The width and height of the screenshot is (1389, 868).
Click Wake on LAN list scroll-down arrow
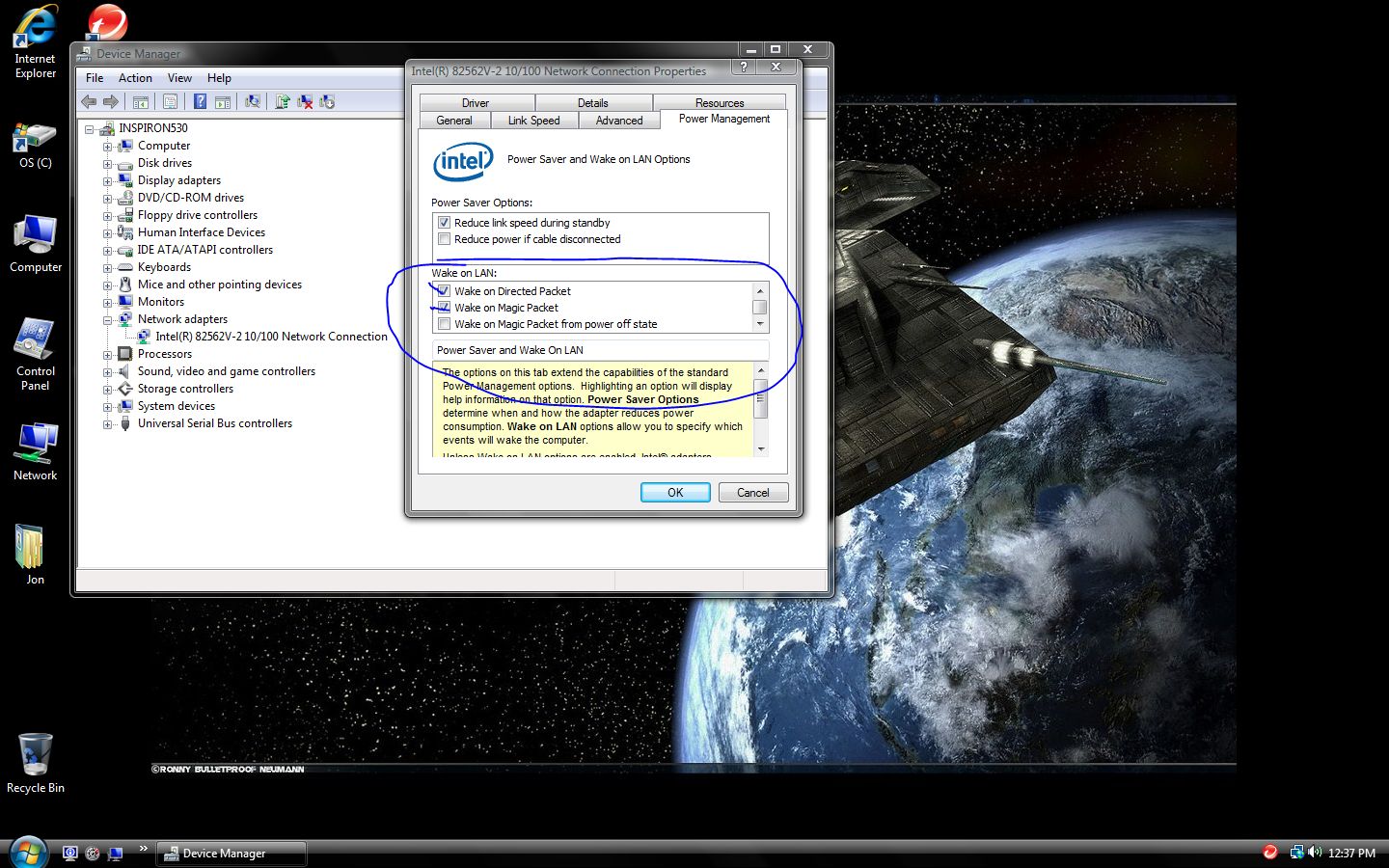pyautogui.click(x=760, y=325)
